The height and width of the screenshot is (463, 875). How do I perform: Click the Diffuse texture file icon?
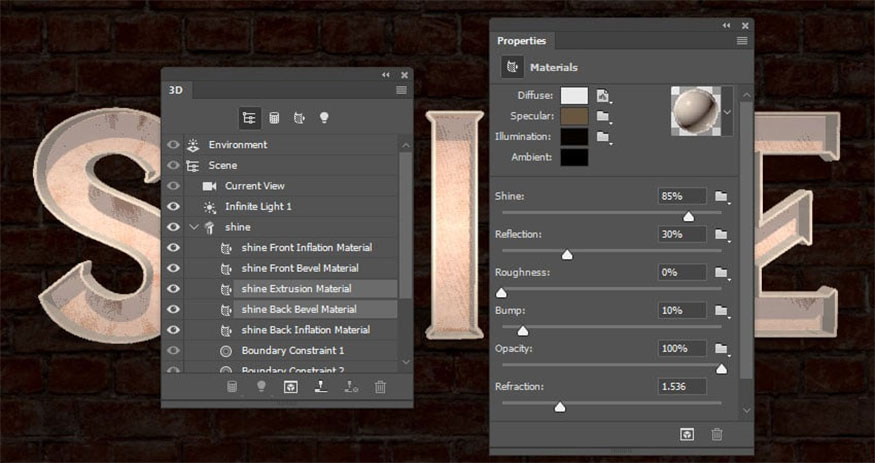tap(603, 96)
